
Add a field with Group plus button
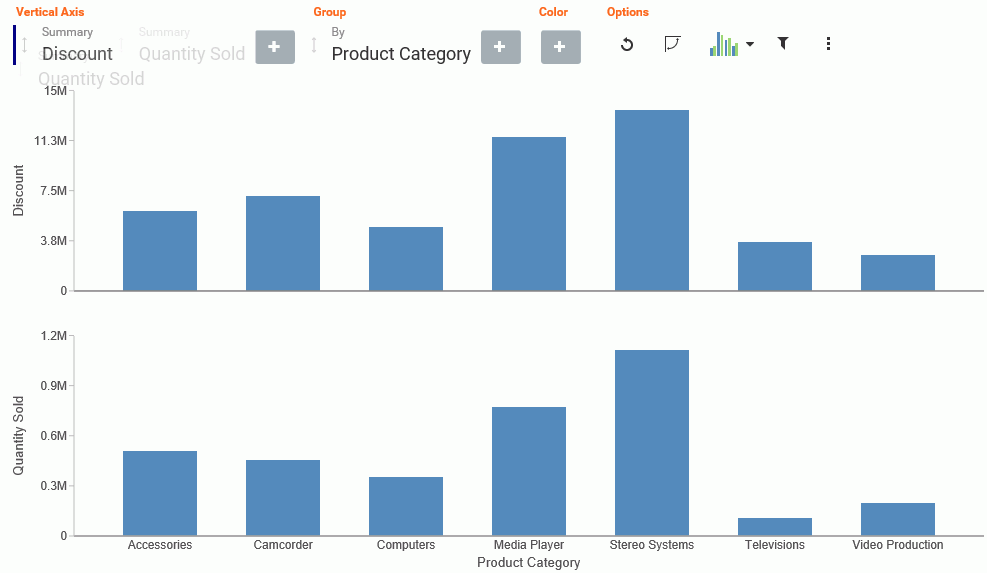click(x=500, y=47)
